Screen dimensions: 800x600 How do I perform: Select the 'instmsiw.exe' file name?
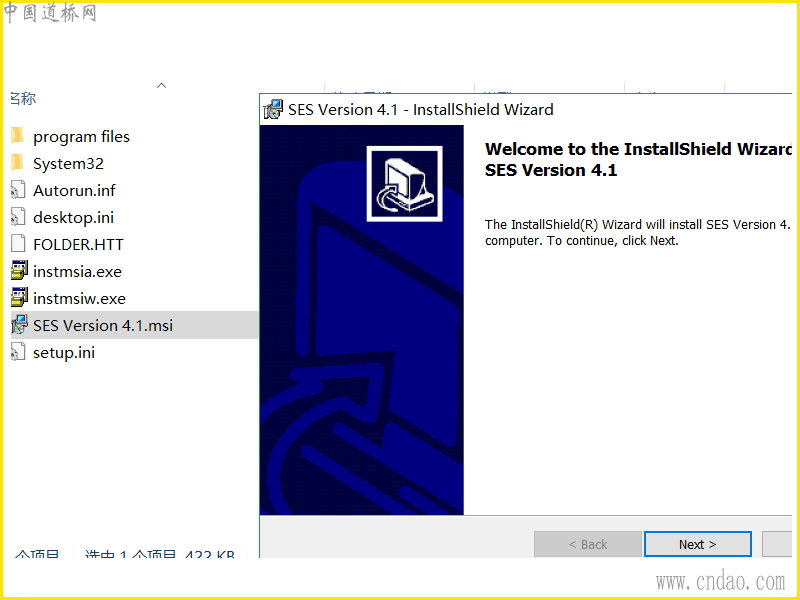(79, 298)
